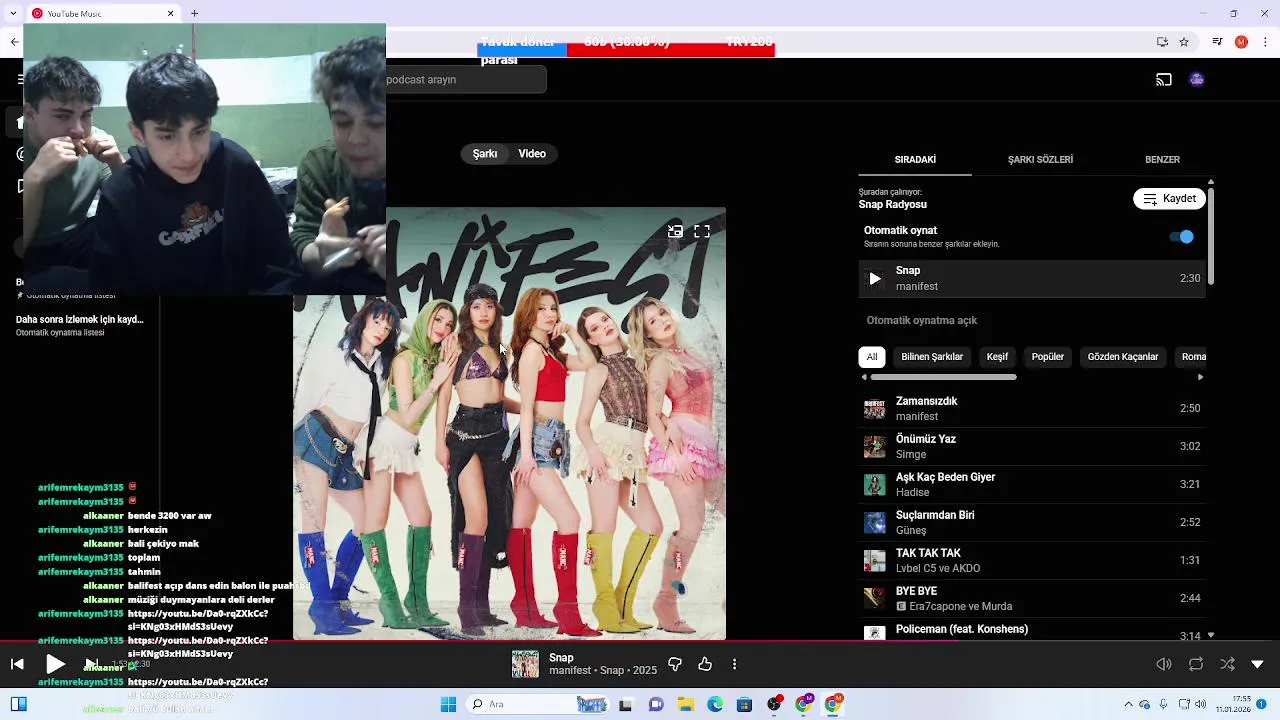This screenshot has height=720, width=1280.
Task: Toggle album art miniplayer icon
Action: (676, 231)
